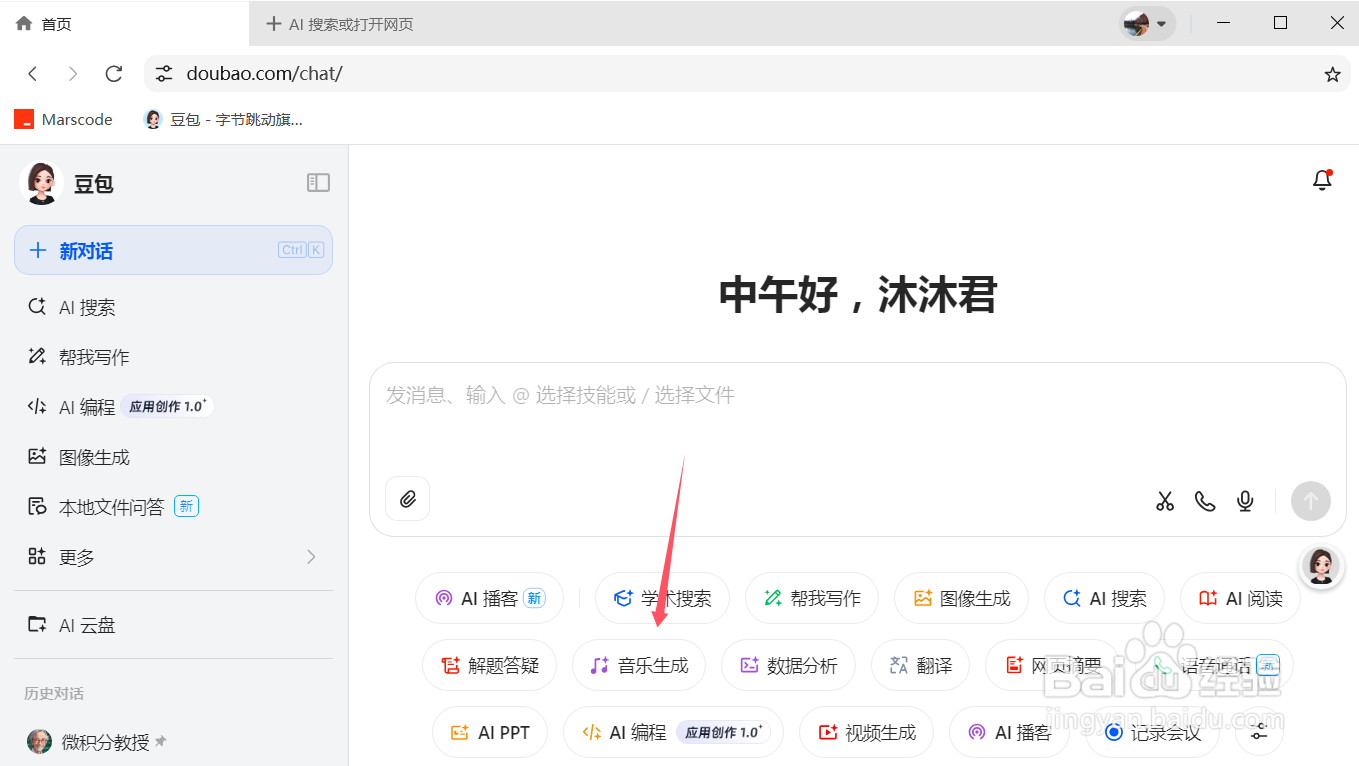This screenshot has width=1359, height=766.
Task: Open AI 搜索 in the sidebar
Action: [x=173, y=307]
